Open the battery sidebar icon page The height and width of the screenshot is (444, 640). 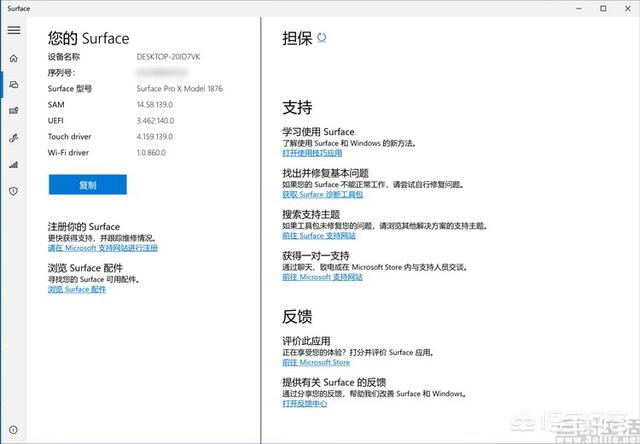click(14, 110)
